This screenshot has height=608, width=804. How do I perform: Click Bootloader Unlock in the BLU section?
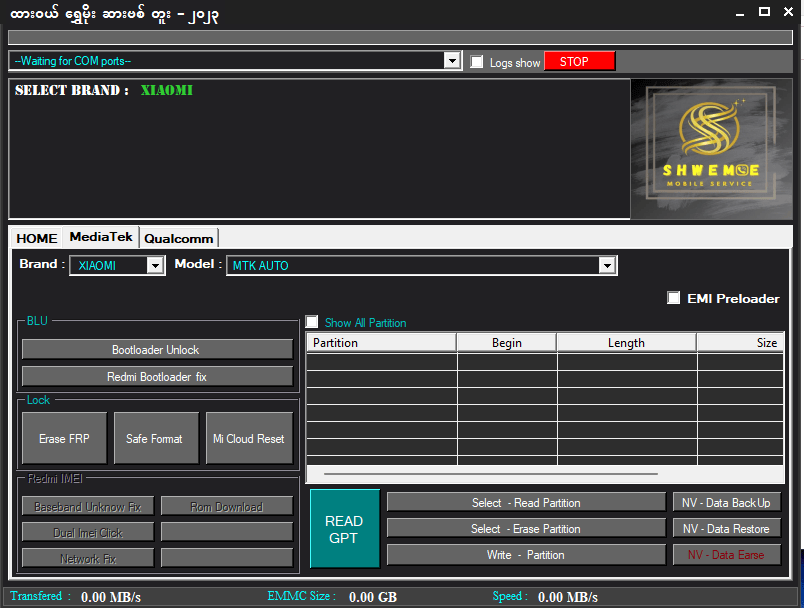pos(156,349)
